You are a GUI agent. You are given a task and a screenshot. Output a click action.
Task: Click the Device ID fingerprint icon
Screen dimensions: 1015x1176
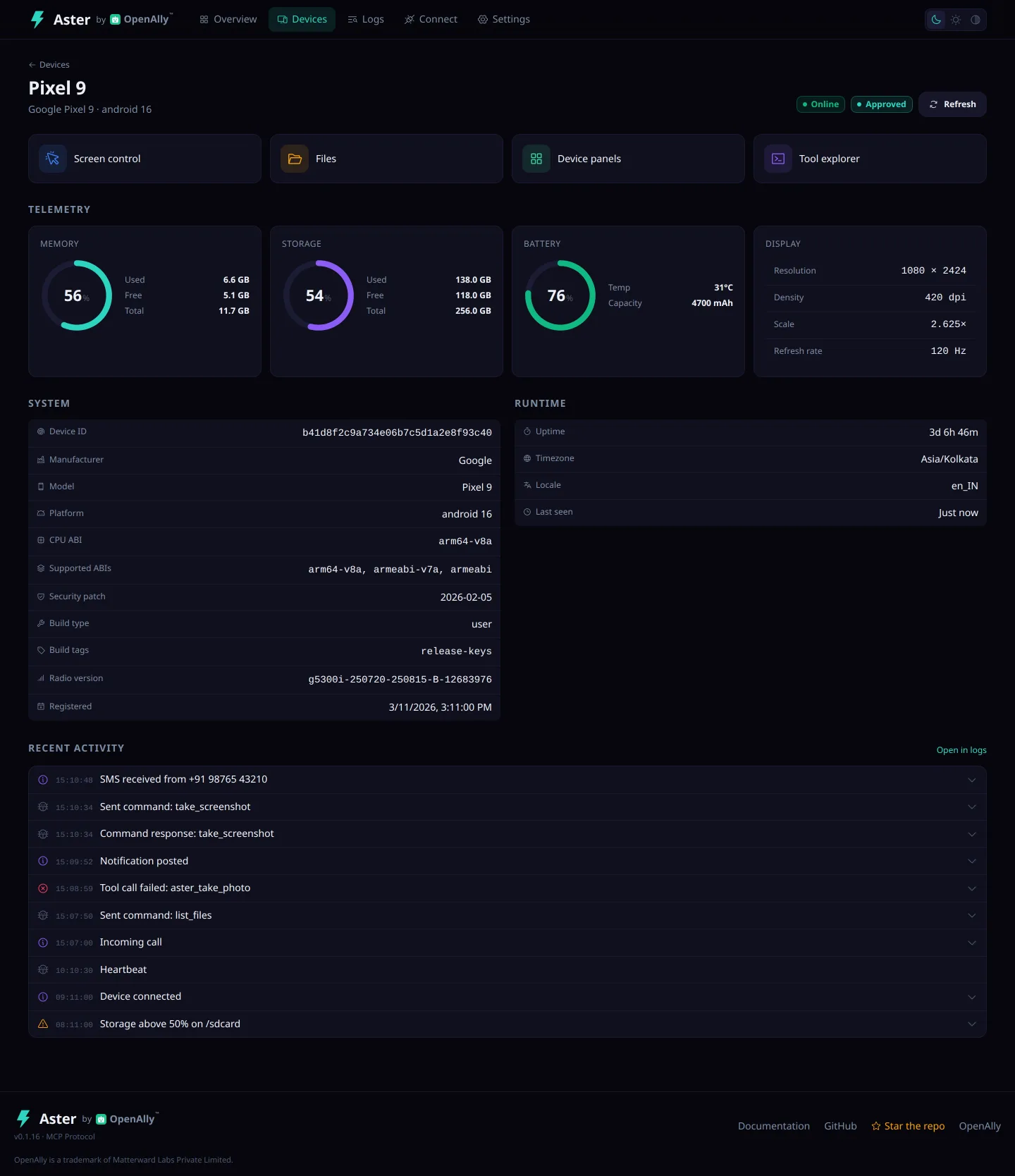41,431
